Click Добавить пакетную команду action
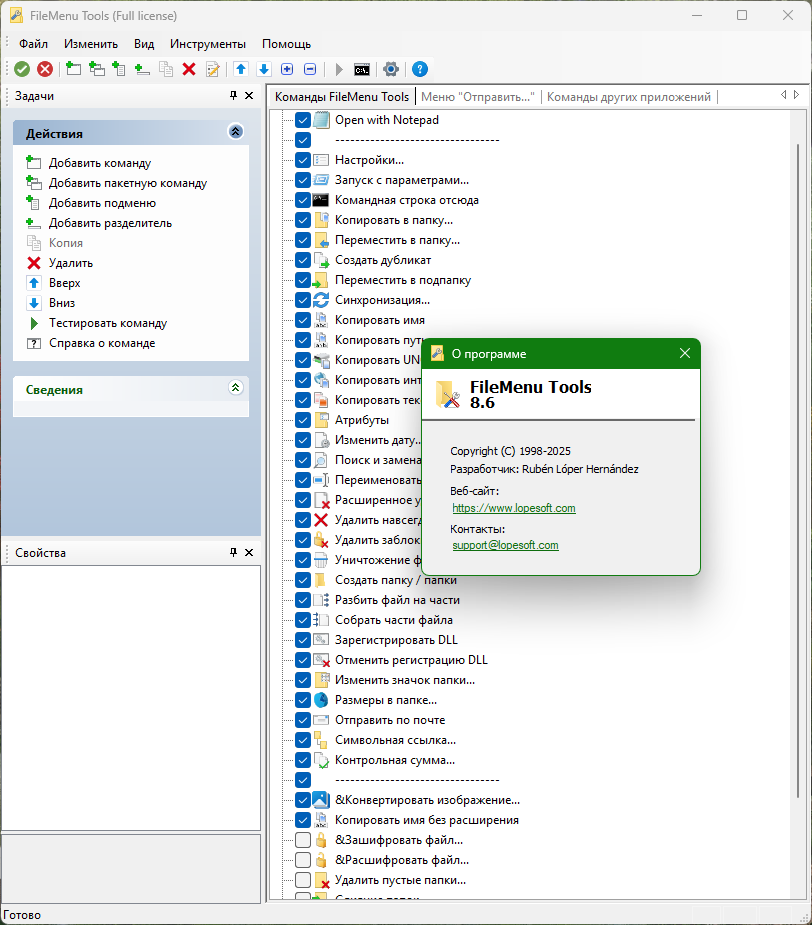The width and height of the screenshot is (812, 925). (x=127, y=183)
